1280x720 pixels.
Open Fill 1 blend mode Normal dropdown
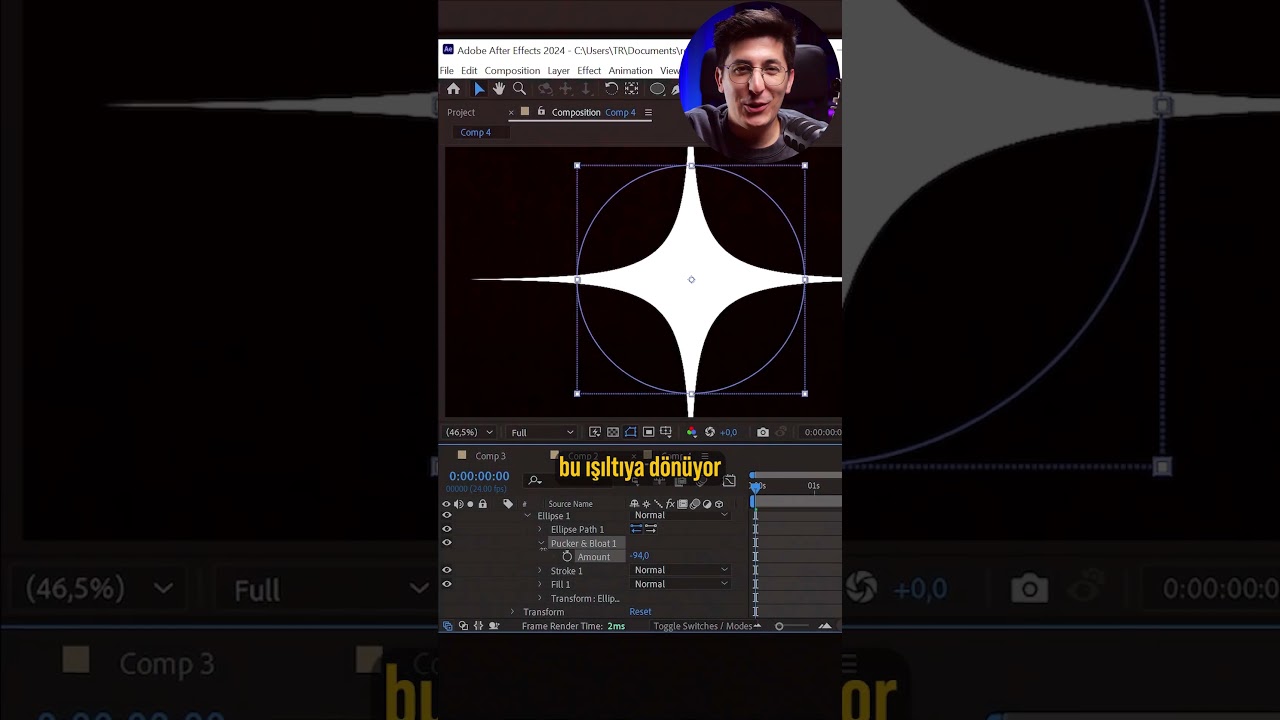(680, 584)
